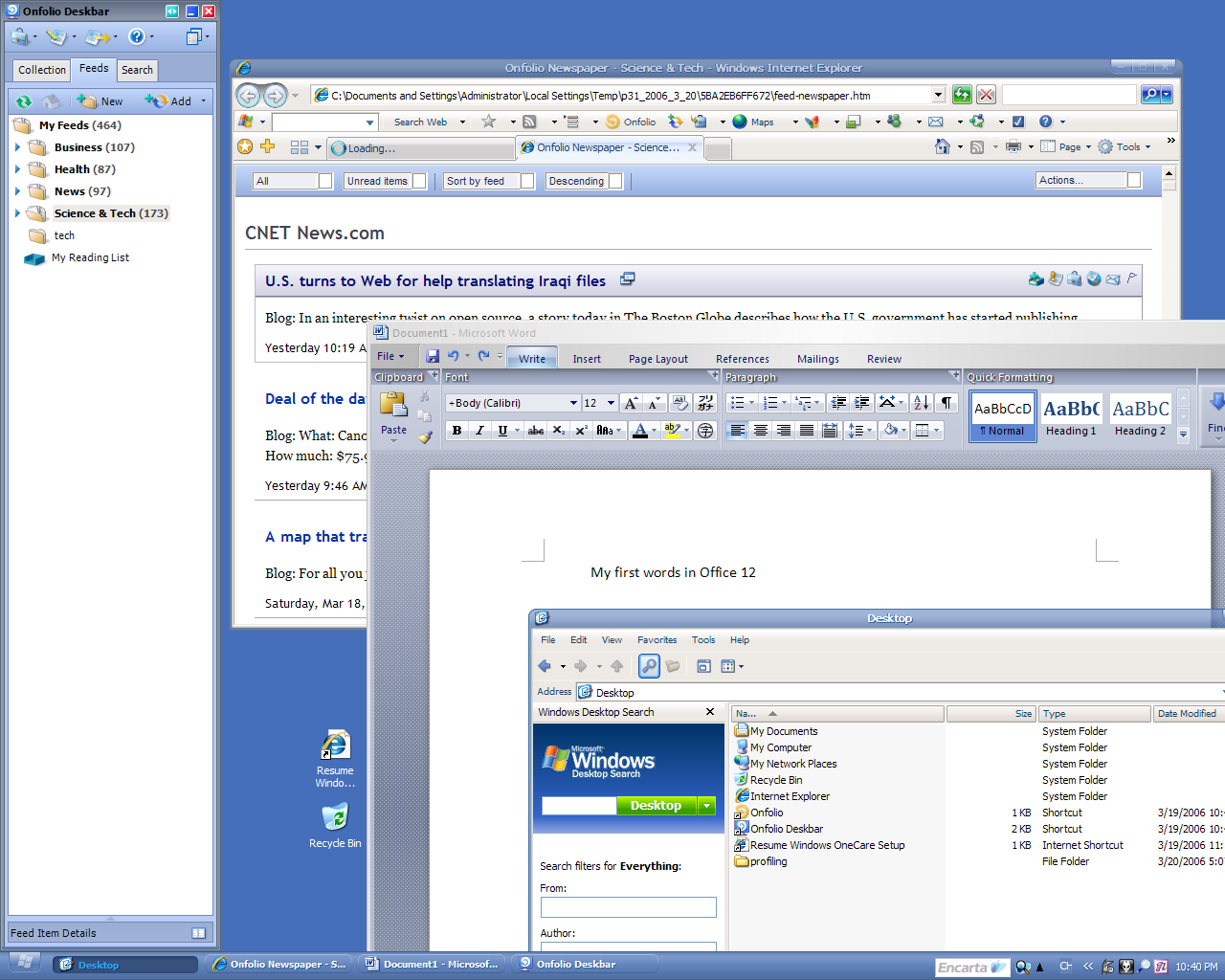Open My Reading List in the Deskbar

(90, 257)
